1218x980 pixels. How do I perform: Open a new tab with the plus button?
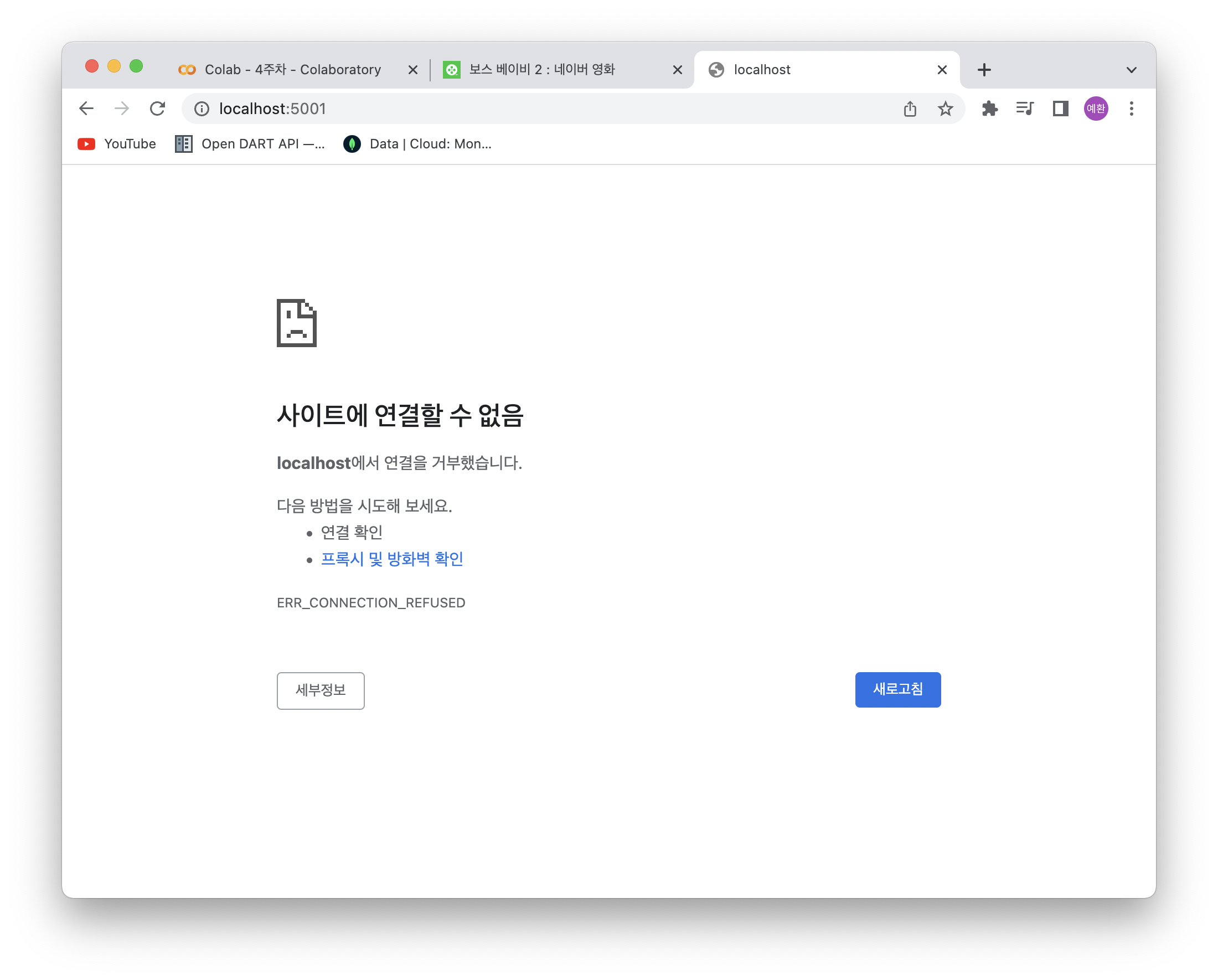[984, 69]
